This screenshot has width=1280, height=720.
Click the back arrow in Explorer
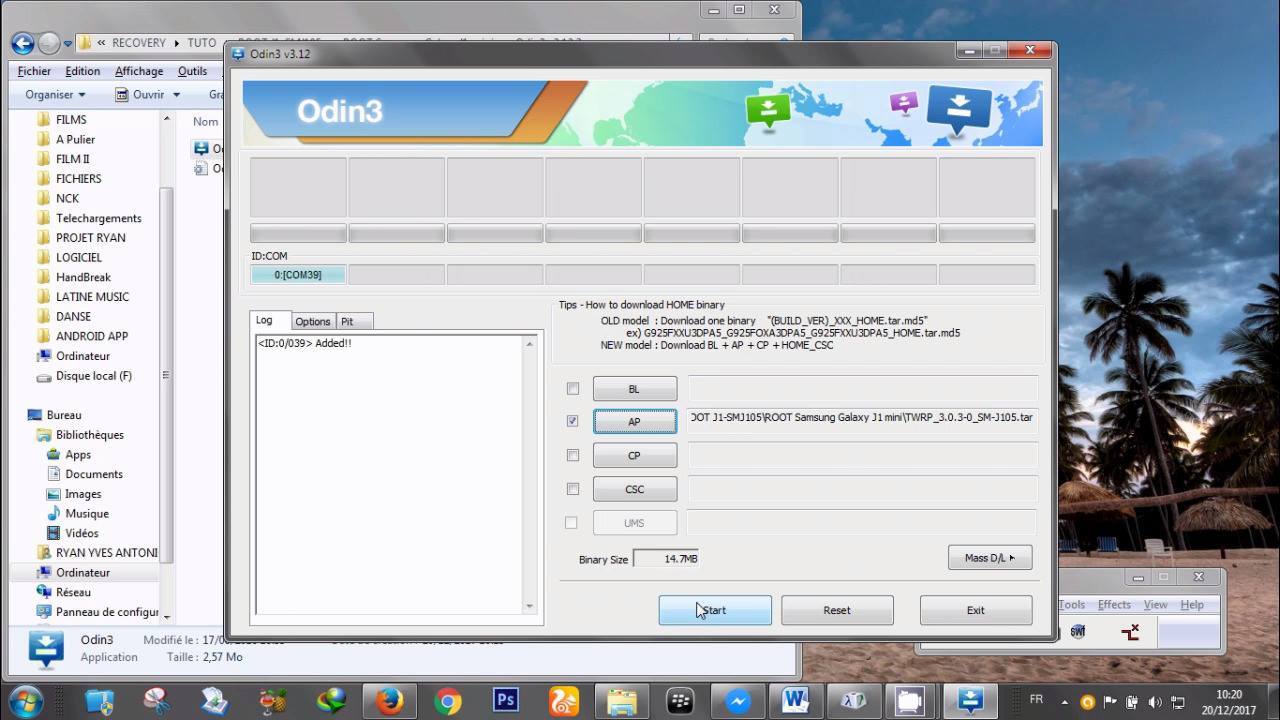click(x=22, y=43)
